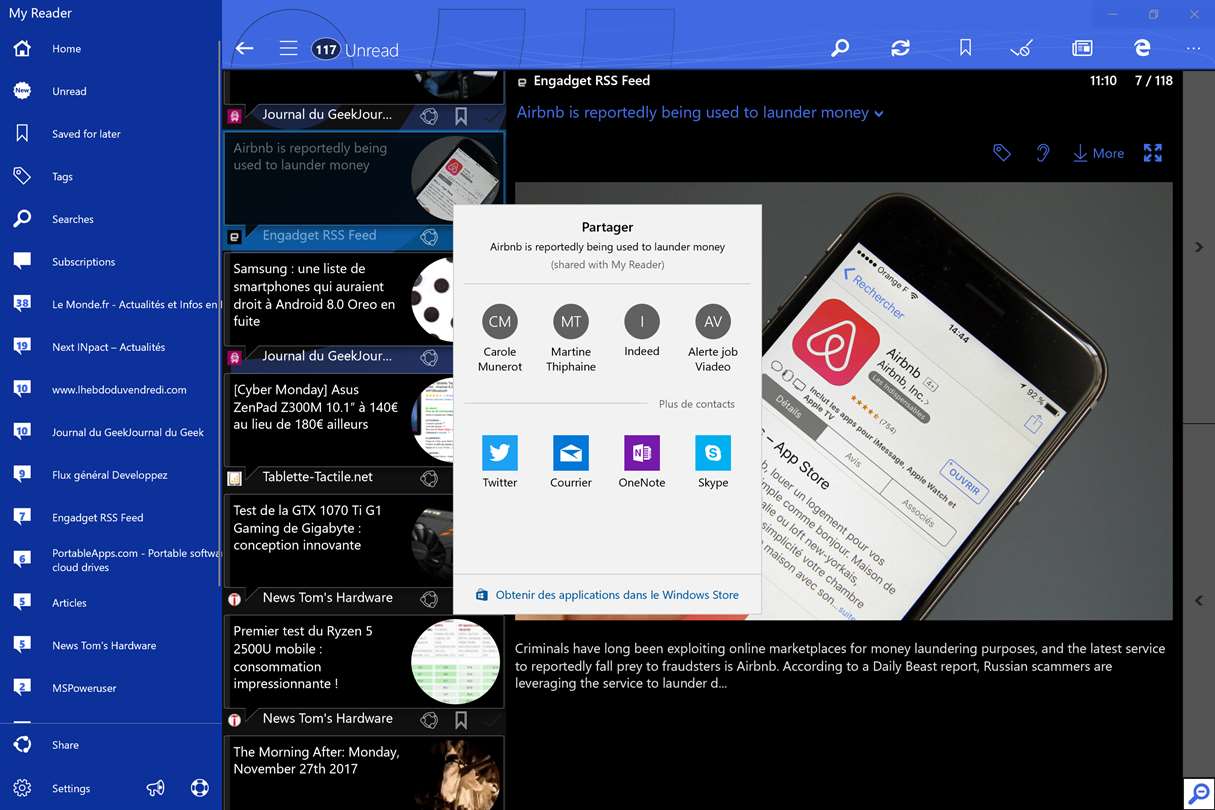Click the right-pointing collapse arrow on the right edge

(1199, 247)
